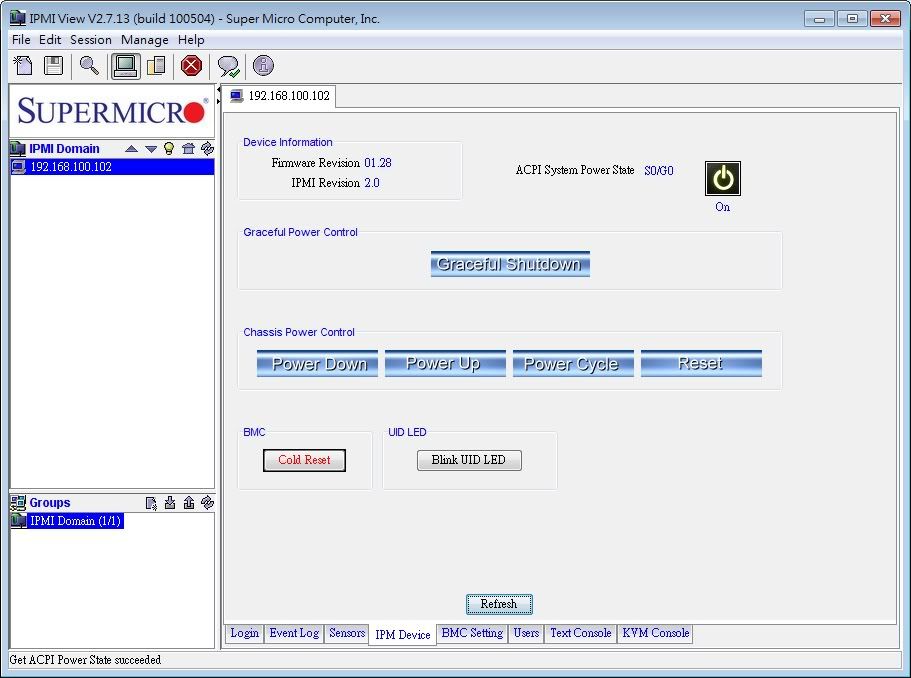Open the Manage menu
Screen dimensions: 911x678
145,40
